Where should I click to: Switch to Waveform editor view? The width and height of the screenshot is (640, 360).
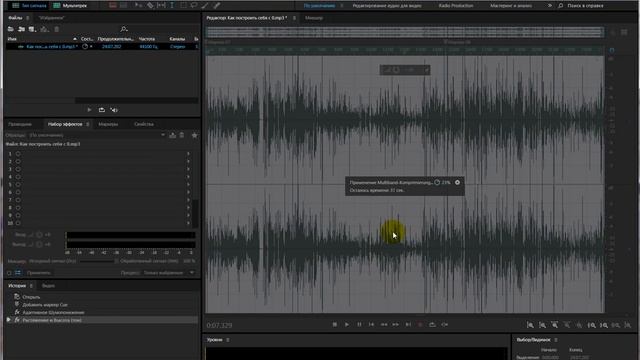coord(29,6)
